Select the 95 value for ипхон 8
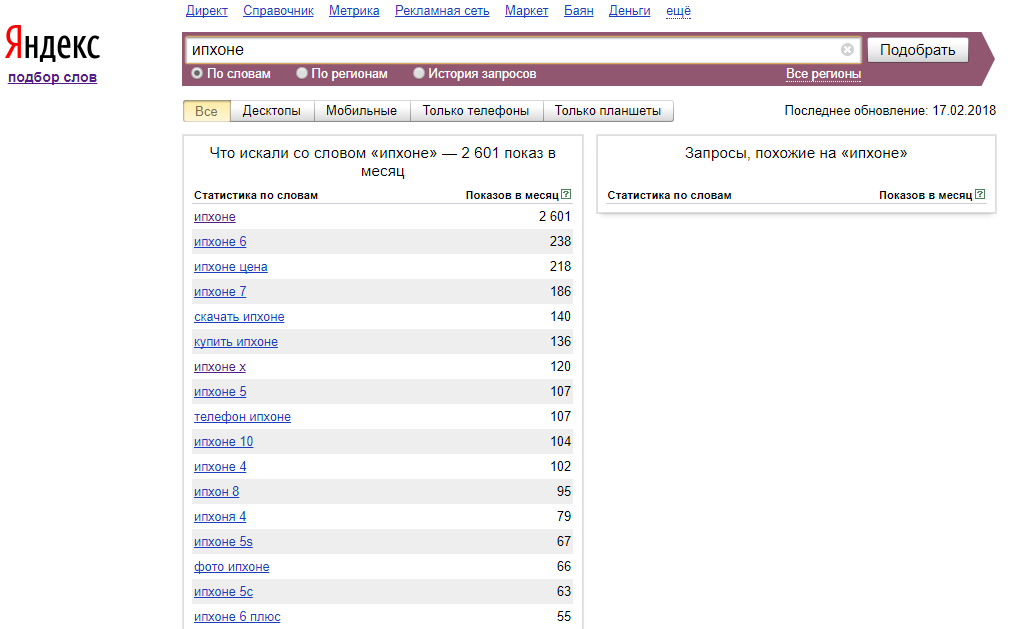 pyautogui.click(x=564, y=491)
